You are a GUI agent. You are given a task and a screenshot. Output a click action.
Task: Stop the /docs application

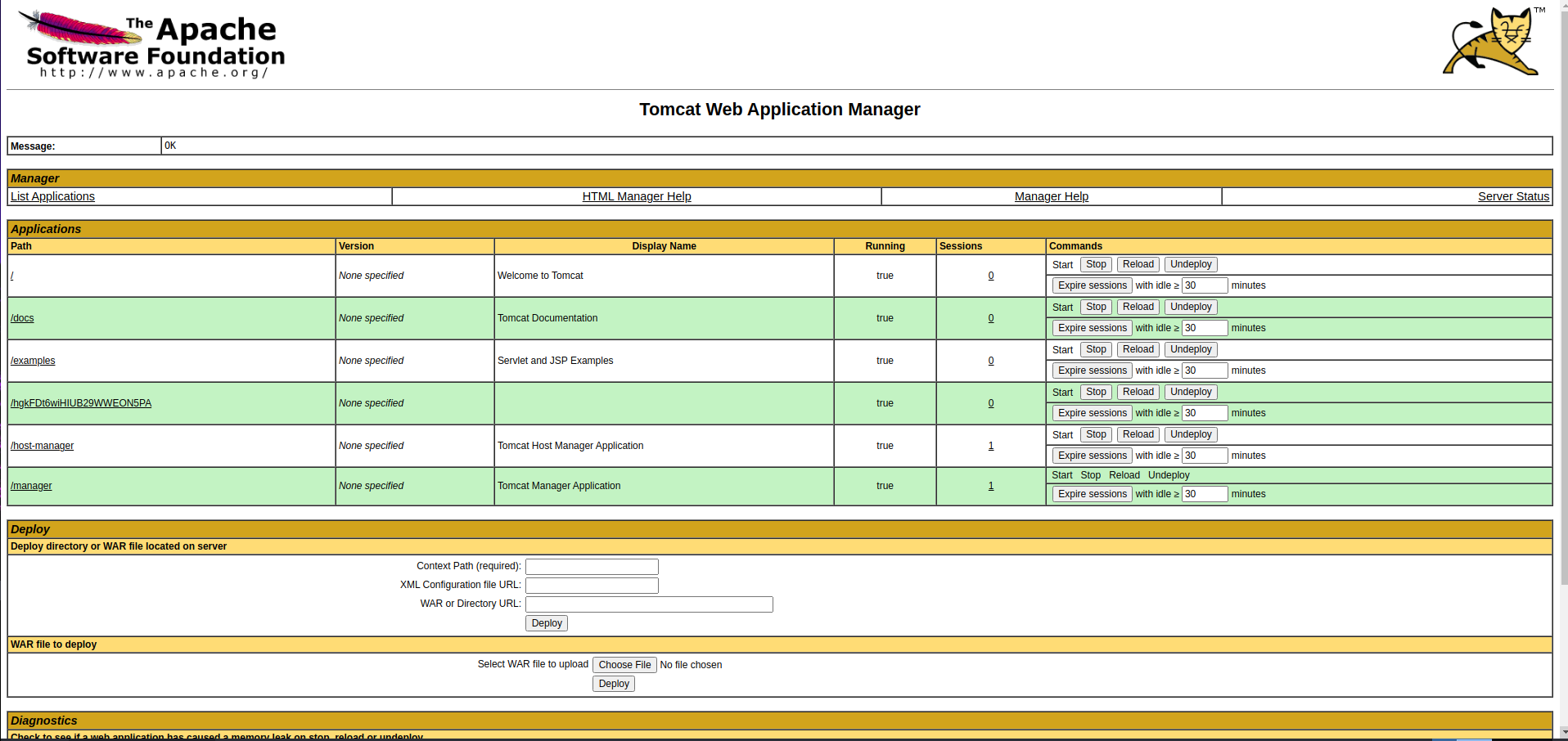tap(1096, 307)
